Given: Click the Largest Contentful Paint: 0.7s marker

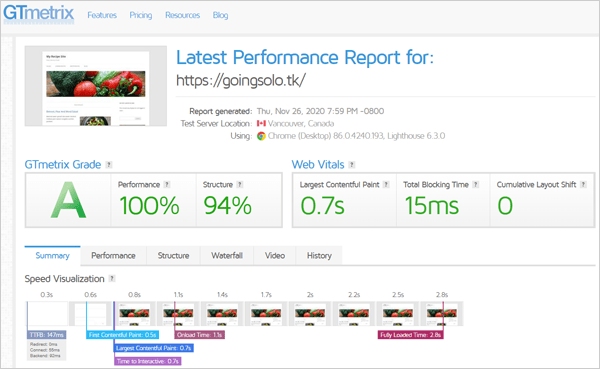Looking at the screenshot, I should (154, 348).
